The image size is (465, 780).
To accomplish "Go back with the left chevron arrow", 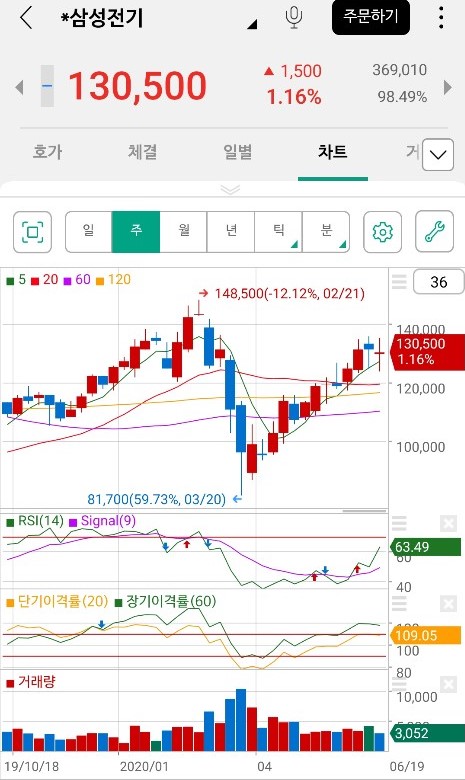I will (x=26, y=18).
